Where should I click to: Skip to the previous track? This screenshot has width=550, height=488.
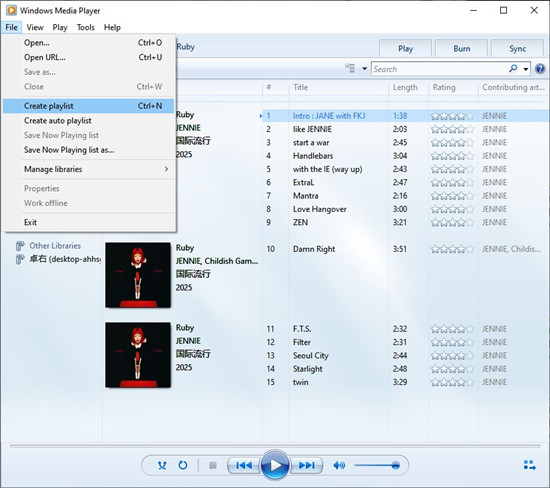click(244, 466)
